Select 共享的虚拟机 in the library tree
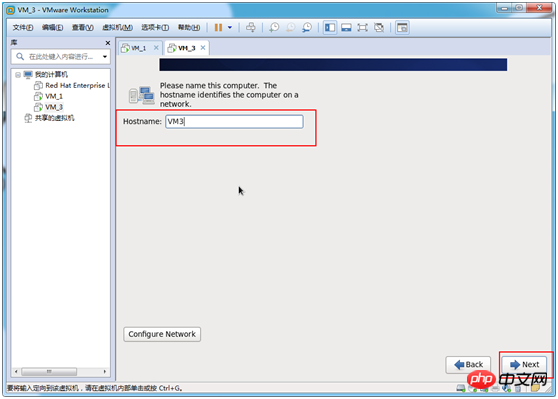The height and width of the screenshot is (399, 558). click(54, 118)
